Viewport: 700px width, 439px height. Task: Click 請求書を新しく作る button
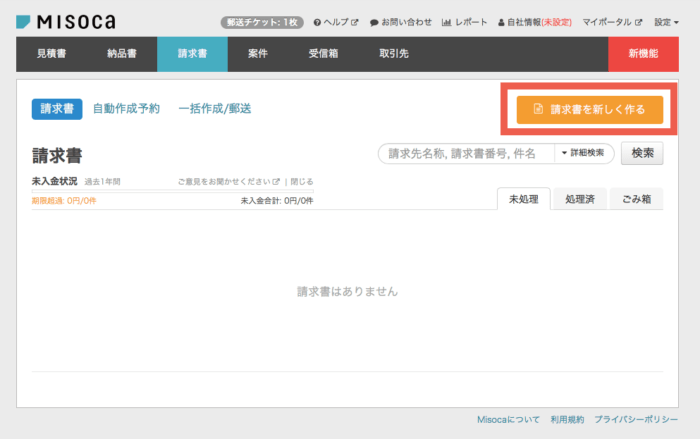pyautogui.click(x=590, y=109)
